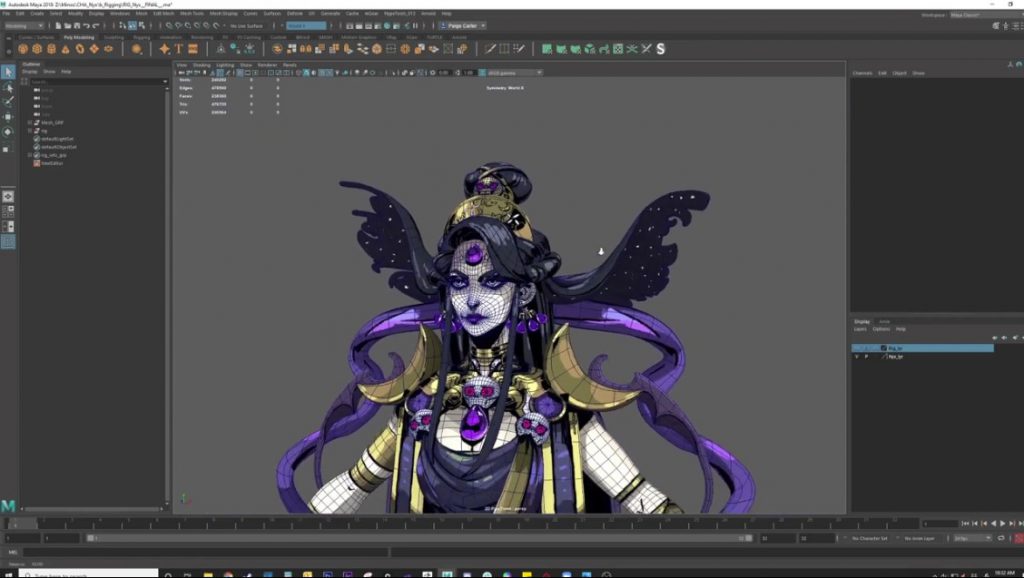Activate the Rotate tool in toolbox
The height and width of the screenshot is (578, 1024).
point(8,132)
